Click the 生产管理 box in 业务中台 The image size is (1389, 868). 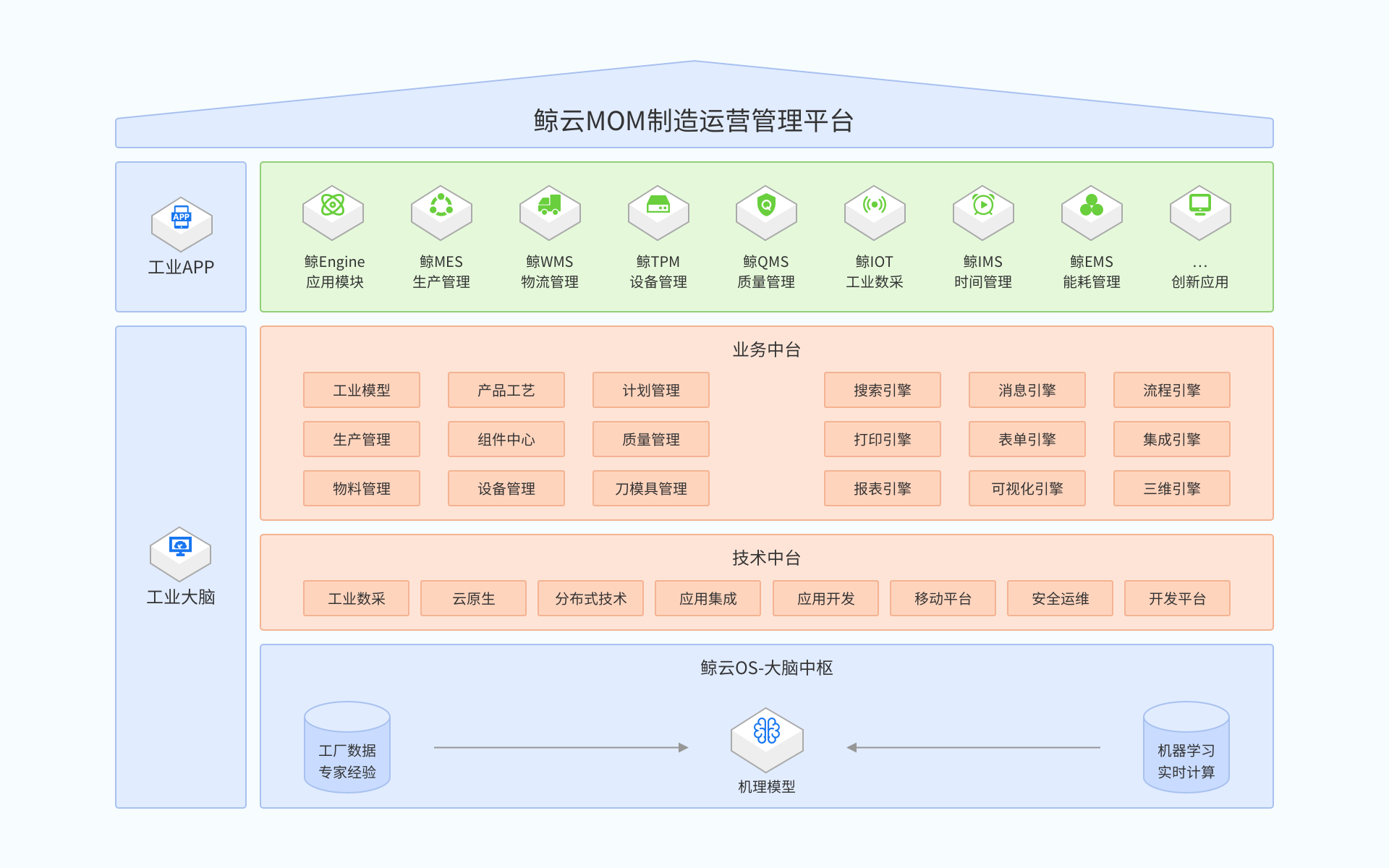click(362, 439)
